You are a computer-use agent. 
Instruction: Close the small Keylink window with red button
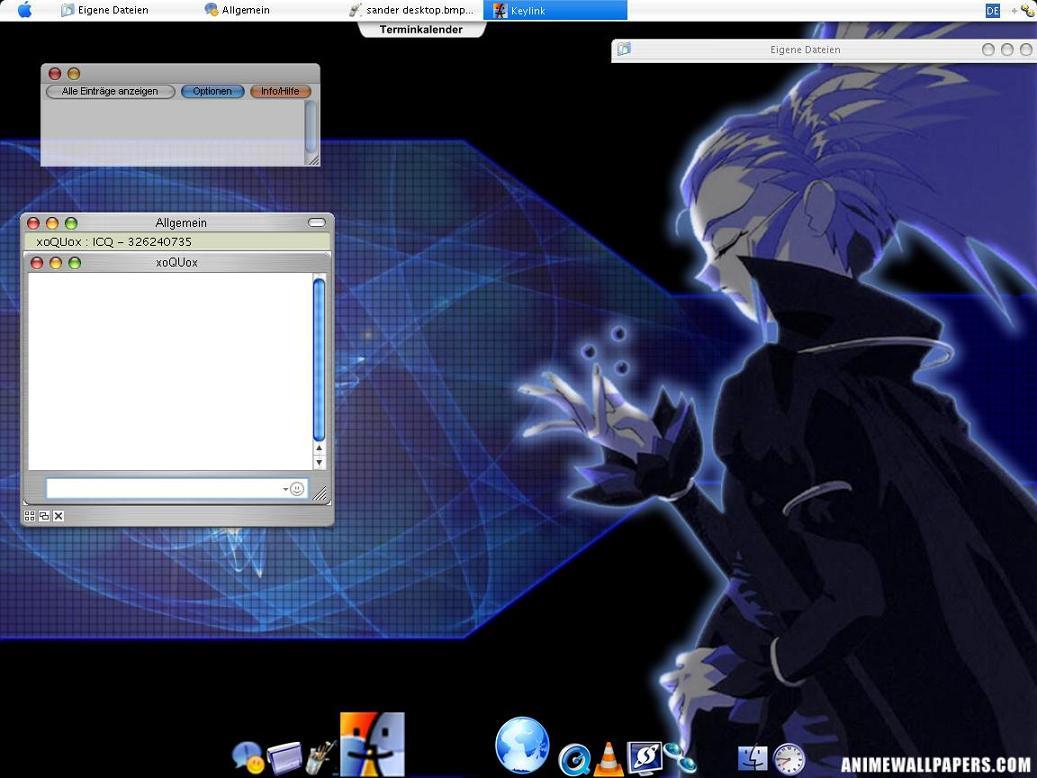[x=56, y=73]
